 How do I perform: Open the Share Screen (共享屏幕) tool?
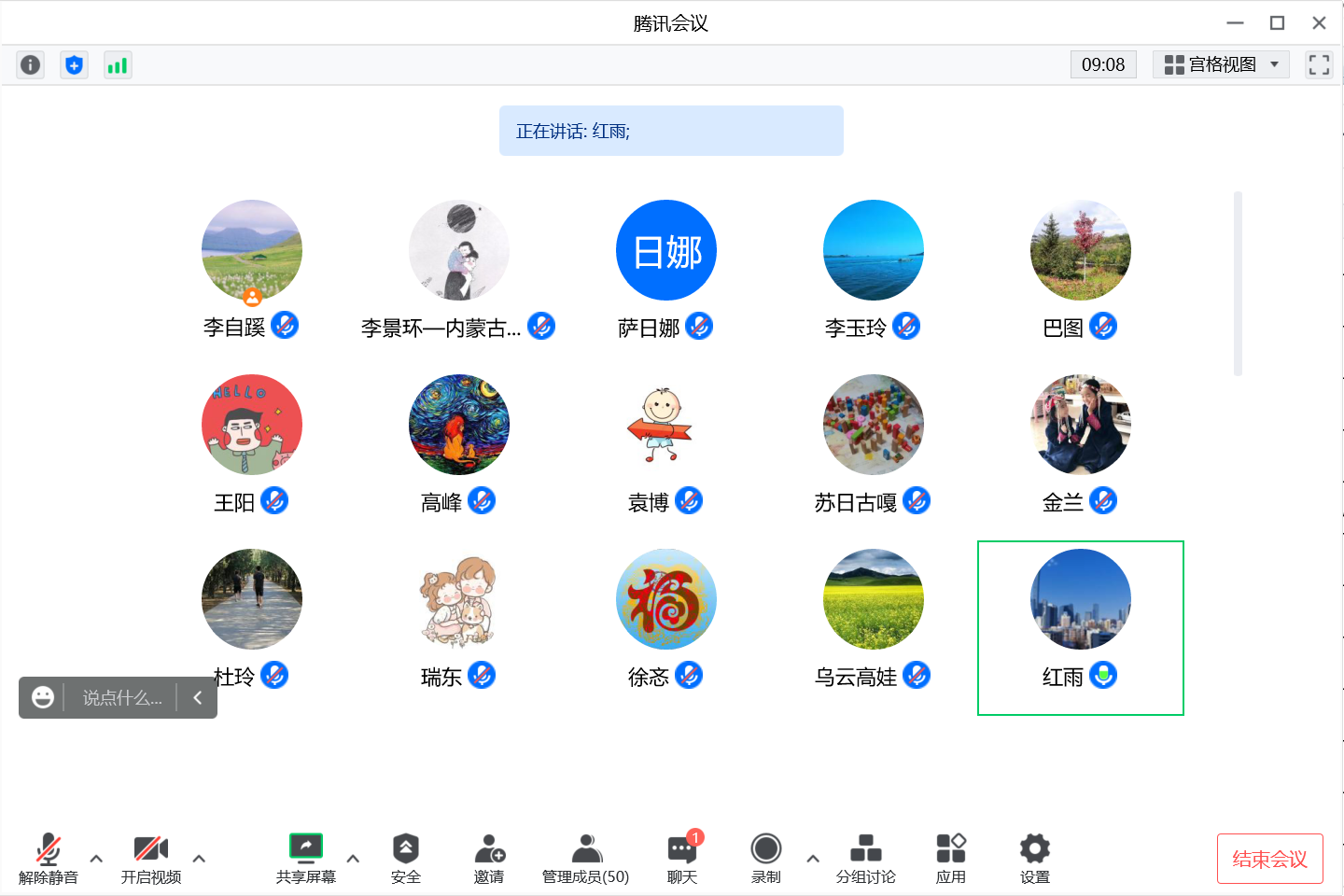click(305, 858)
